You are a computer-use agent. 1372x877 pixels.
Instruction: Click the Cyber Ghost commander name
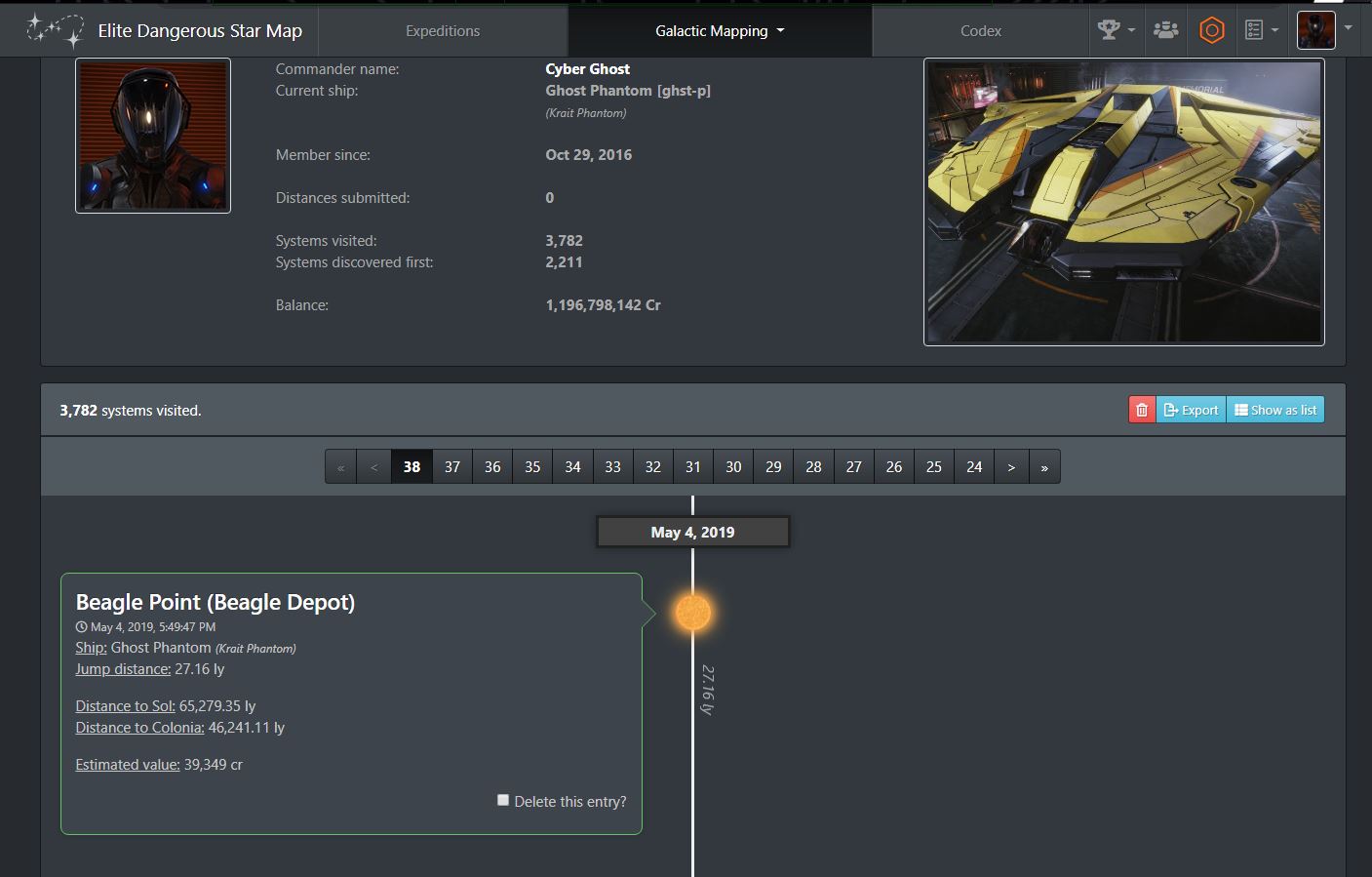point(587,68)
